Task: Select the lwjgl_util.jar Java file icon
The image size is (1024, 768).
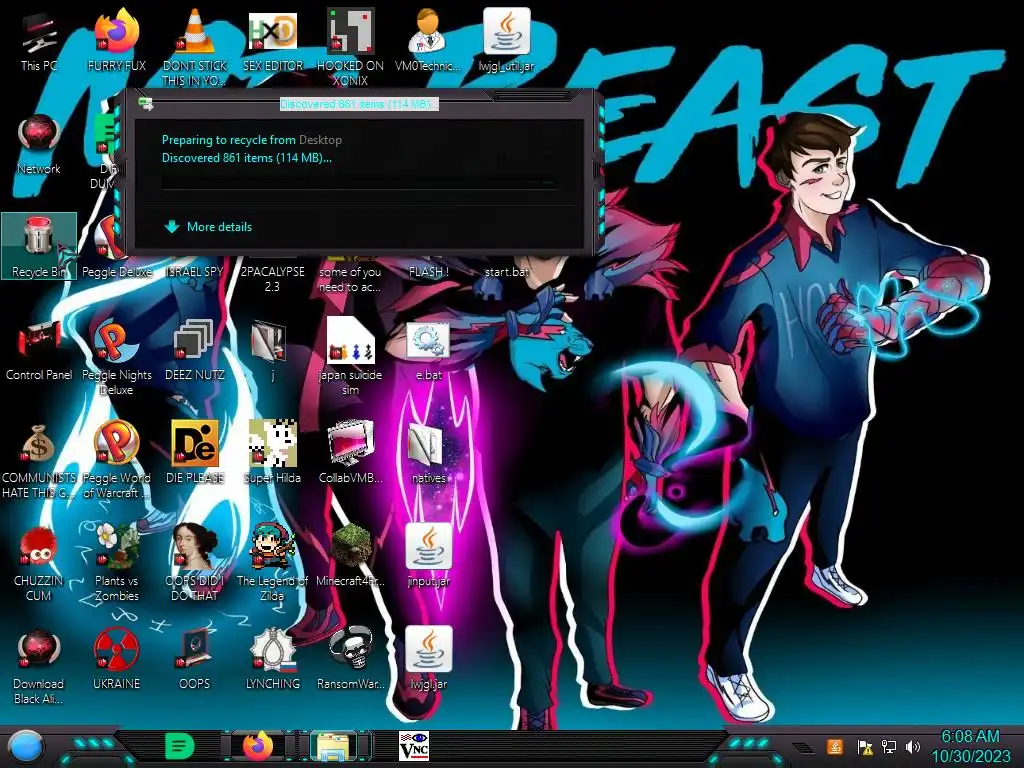Action: coord(506,42)
